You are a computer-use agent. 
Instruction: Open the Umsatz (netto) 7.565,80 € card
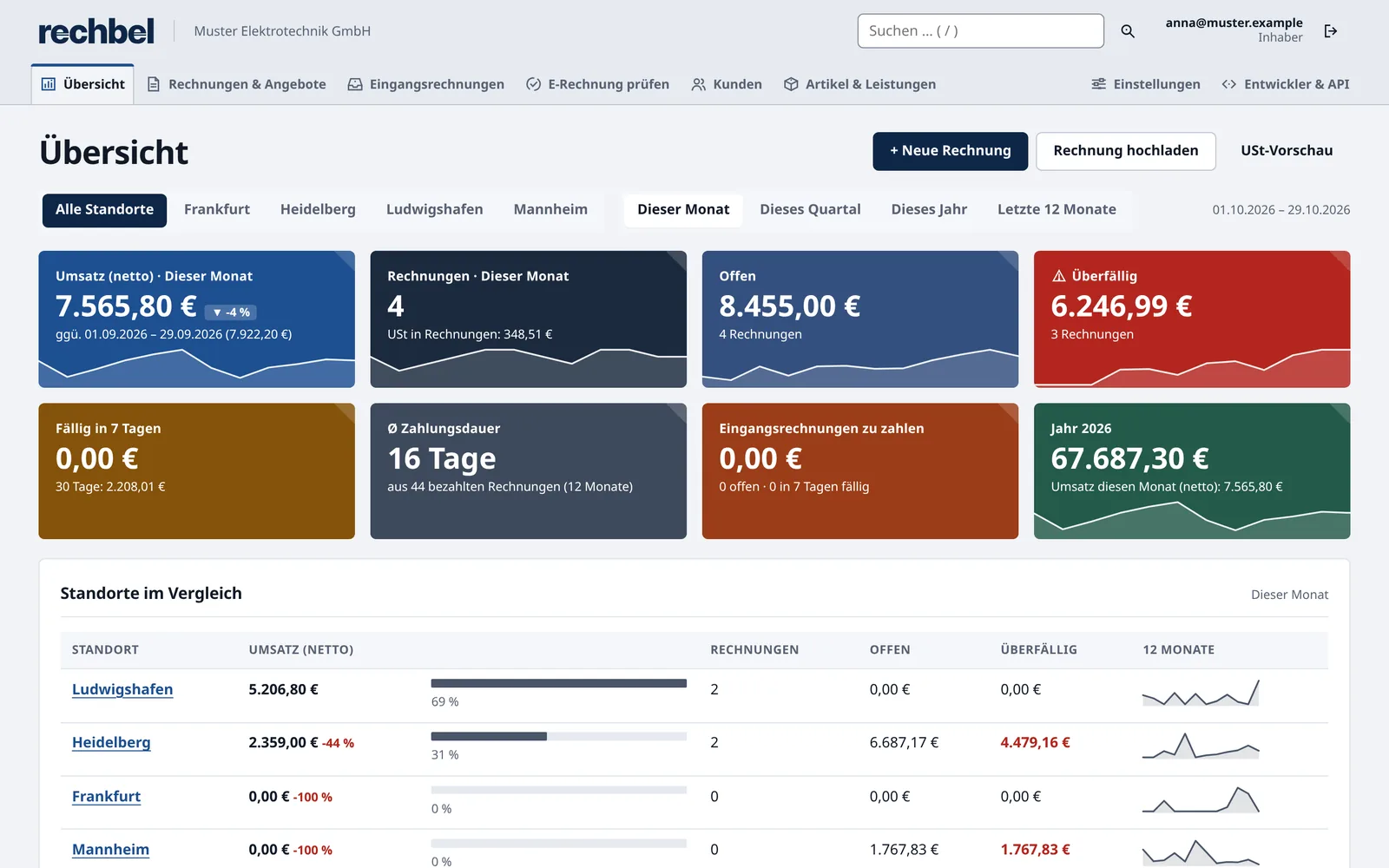197,319
